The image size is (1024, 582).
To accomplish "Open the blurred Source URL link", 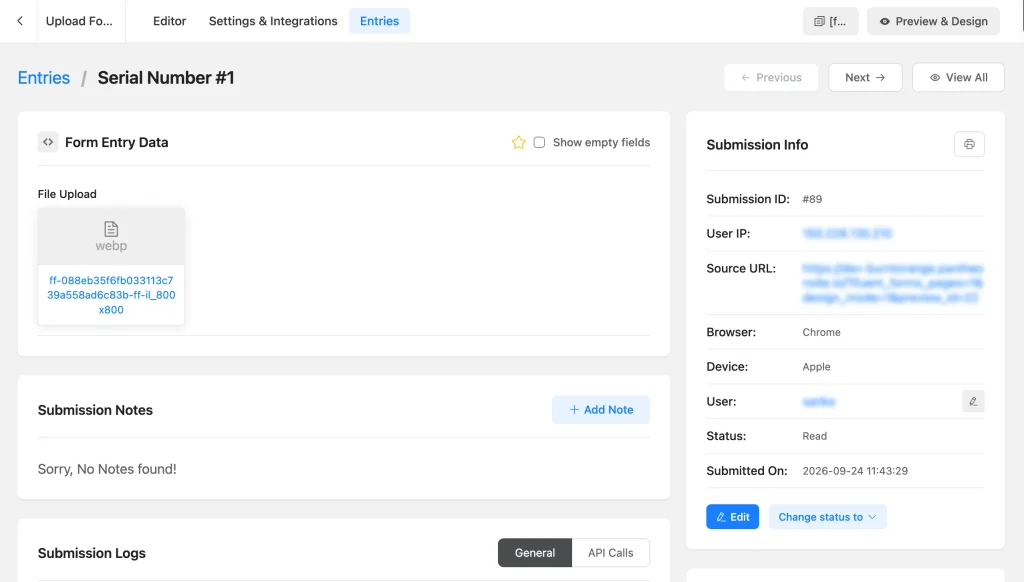I will click(x=892, y=283).
